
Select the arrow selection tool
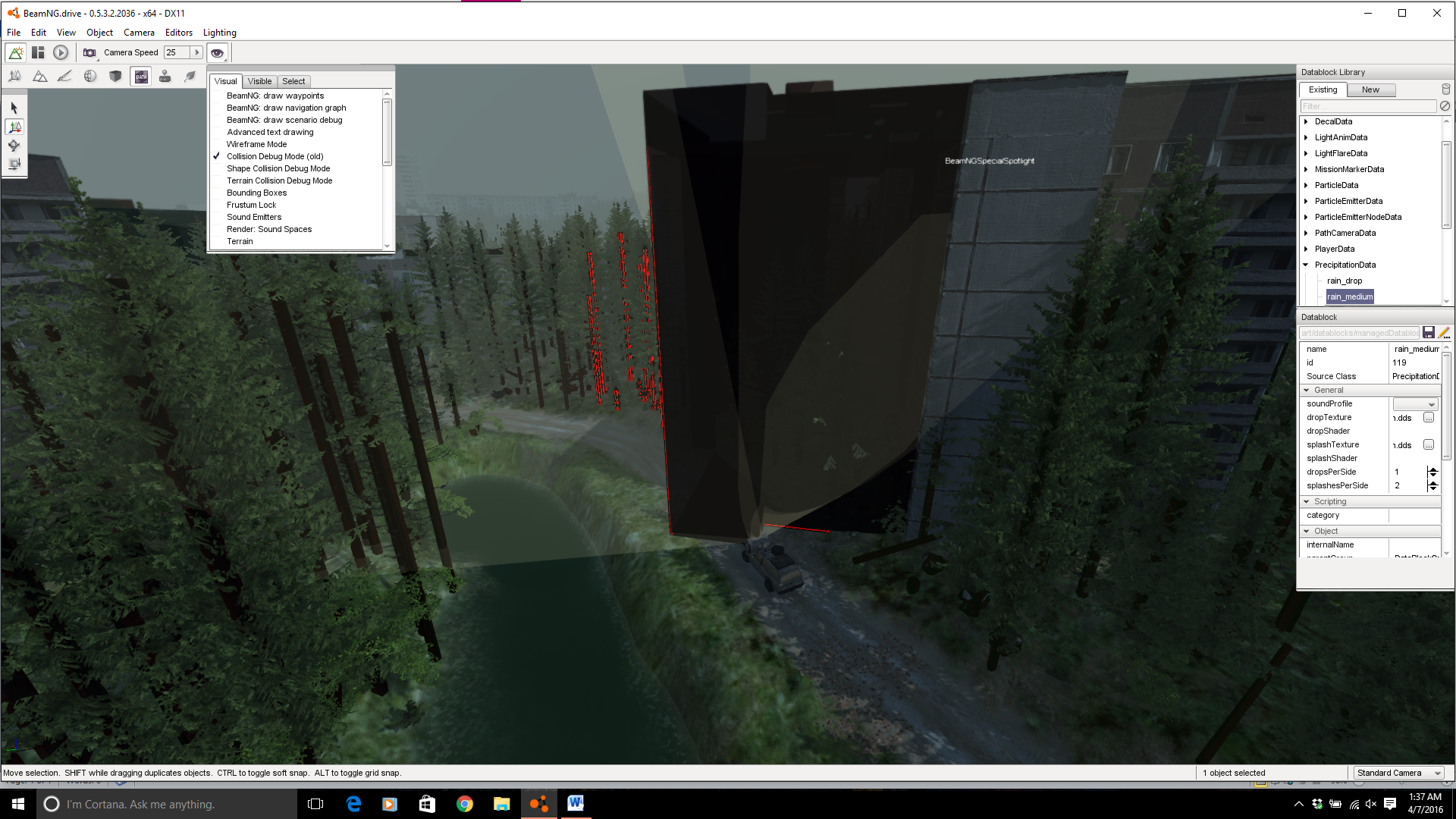(x=14, y=108)
